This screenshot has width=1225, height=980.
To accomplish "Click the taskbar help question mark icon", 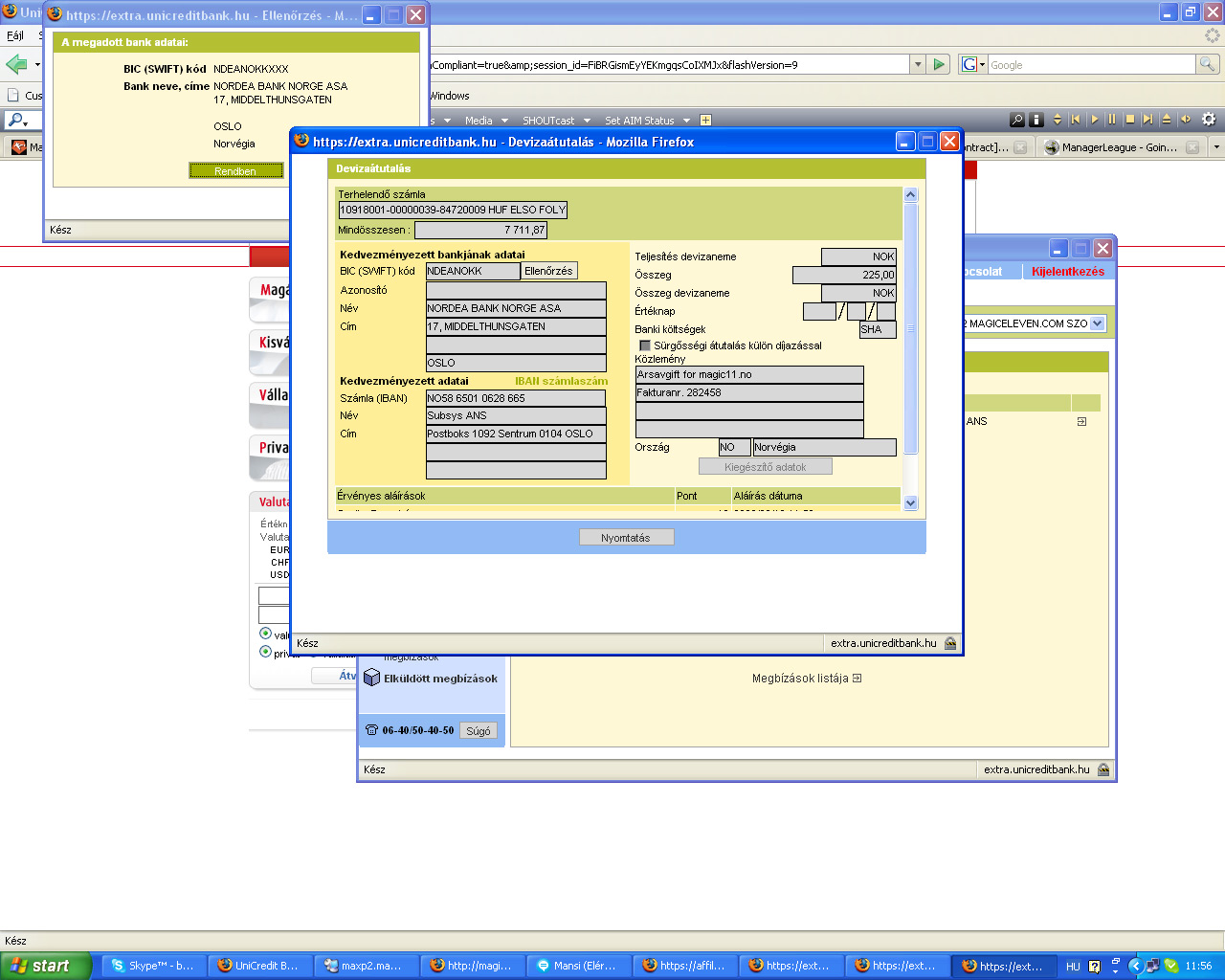I will (1094, 967).
